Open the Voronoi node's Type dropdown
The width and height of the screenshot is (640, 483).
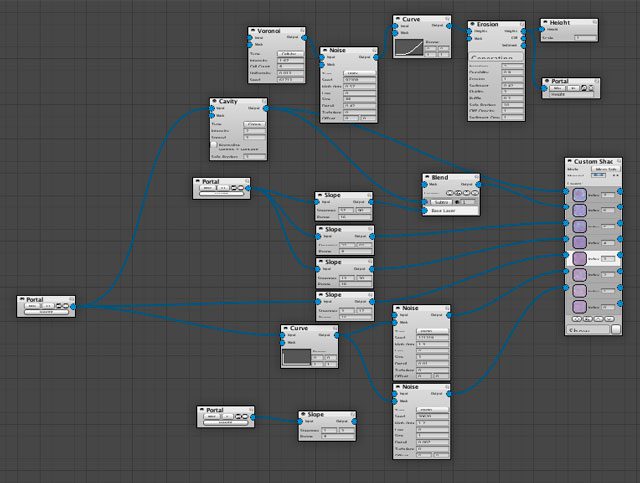tap(290, 54)
